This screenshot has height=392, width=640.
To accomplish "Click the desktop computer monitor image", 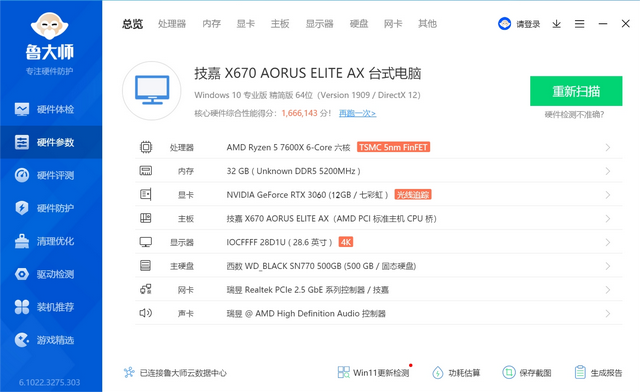I will (x=152, y=90).
